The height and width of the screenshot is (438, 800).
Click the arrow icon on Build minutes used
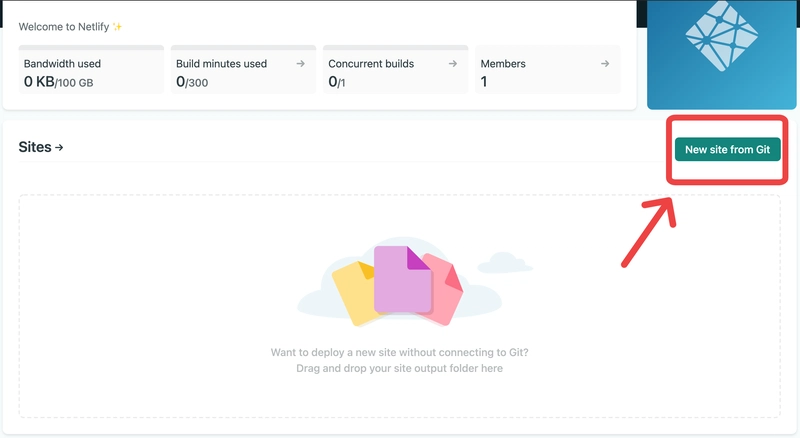click(x=301, y=64)
